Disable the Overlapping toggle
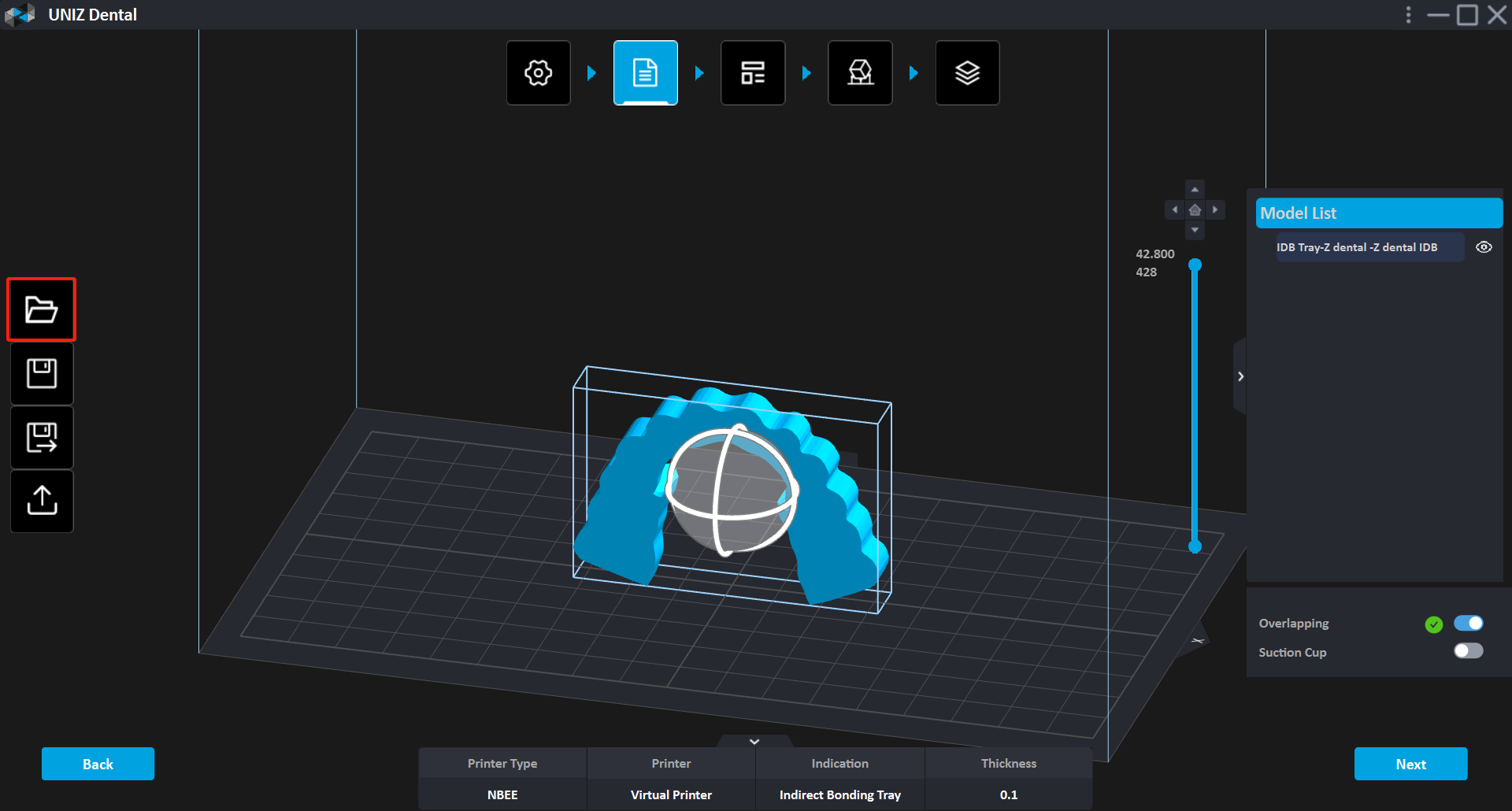The height and width of the screenshot is (811, 1512). click(1468, 624)
